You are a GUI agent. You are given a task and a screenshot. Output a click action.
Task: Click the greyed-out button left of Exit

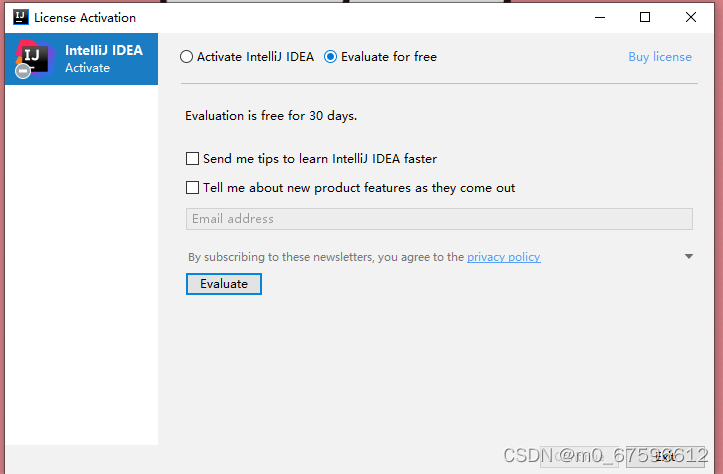(x=578, y=455)
